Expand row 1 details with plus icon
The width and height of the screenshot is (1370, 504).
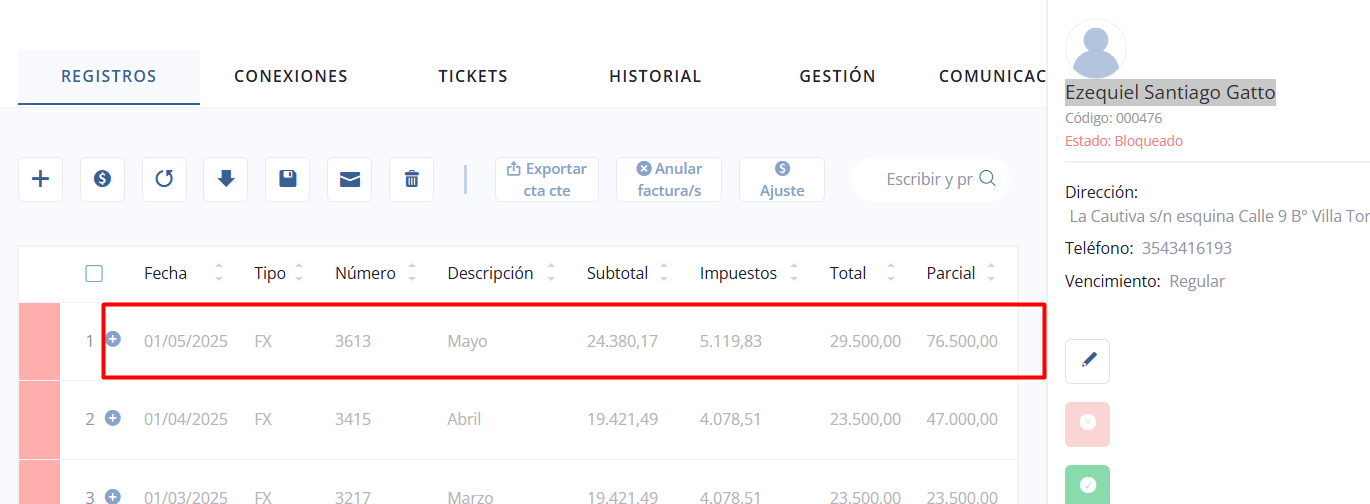coord(113,340)
